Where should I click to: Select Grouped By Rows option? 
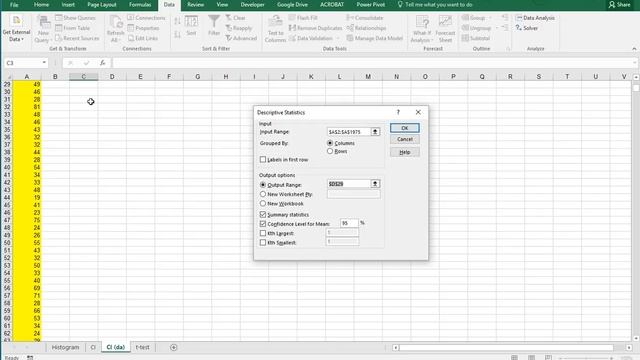click(330, 151)
